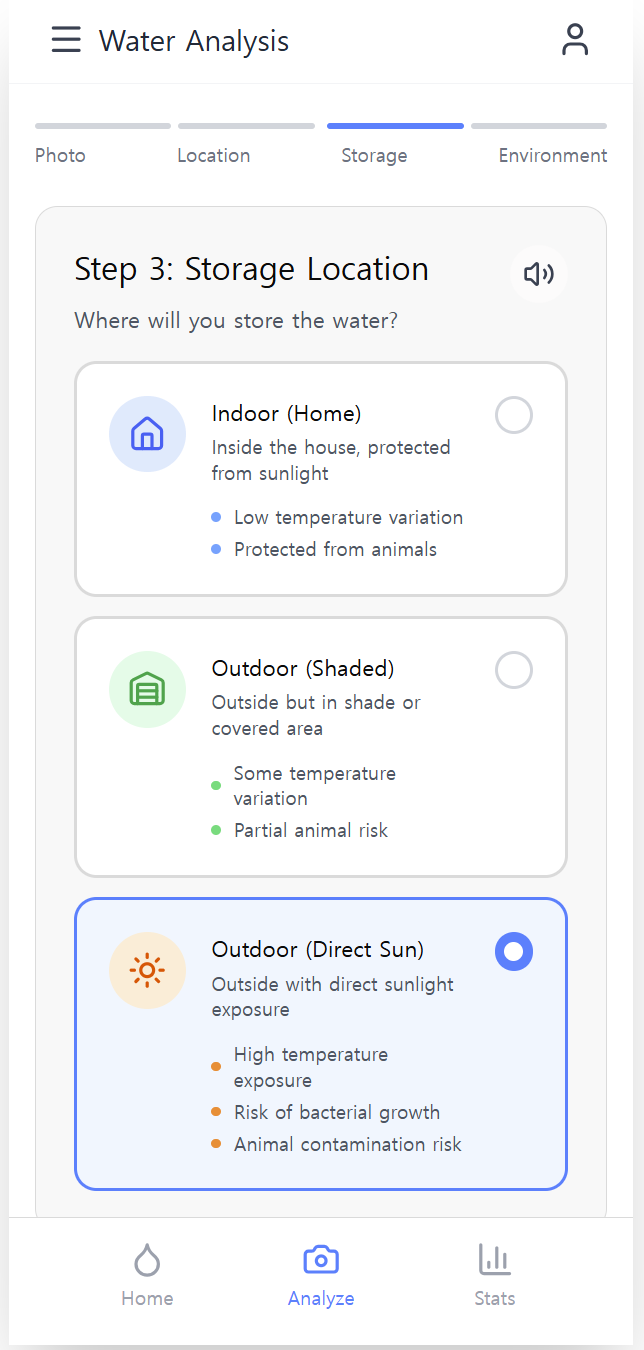Screen dimensions: 644x1350
Task: Click the Water Analysis header title
Action: [x=194, y=41]
